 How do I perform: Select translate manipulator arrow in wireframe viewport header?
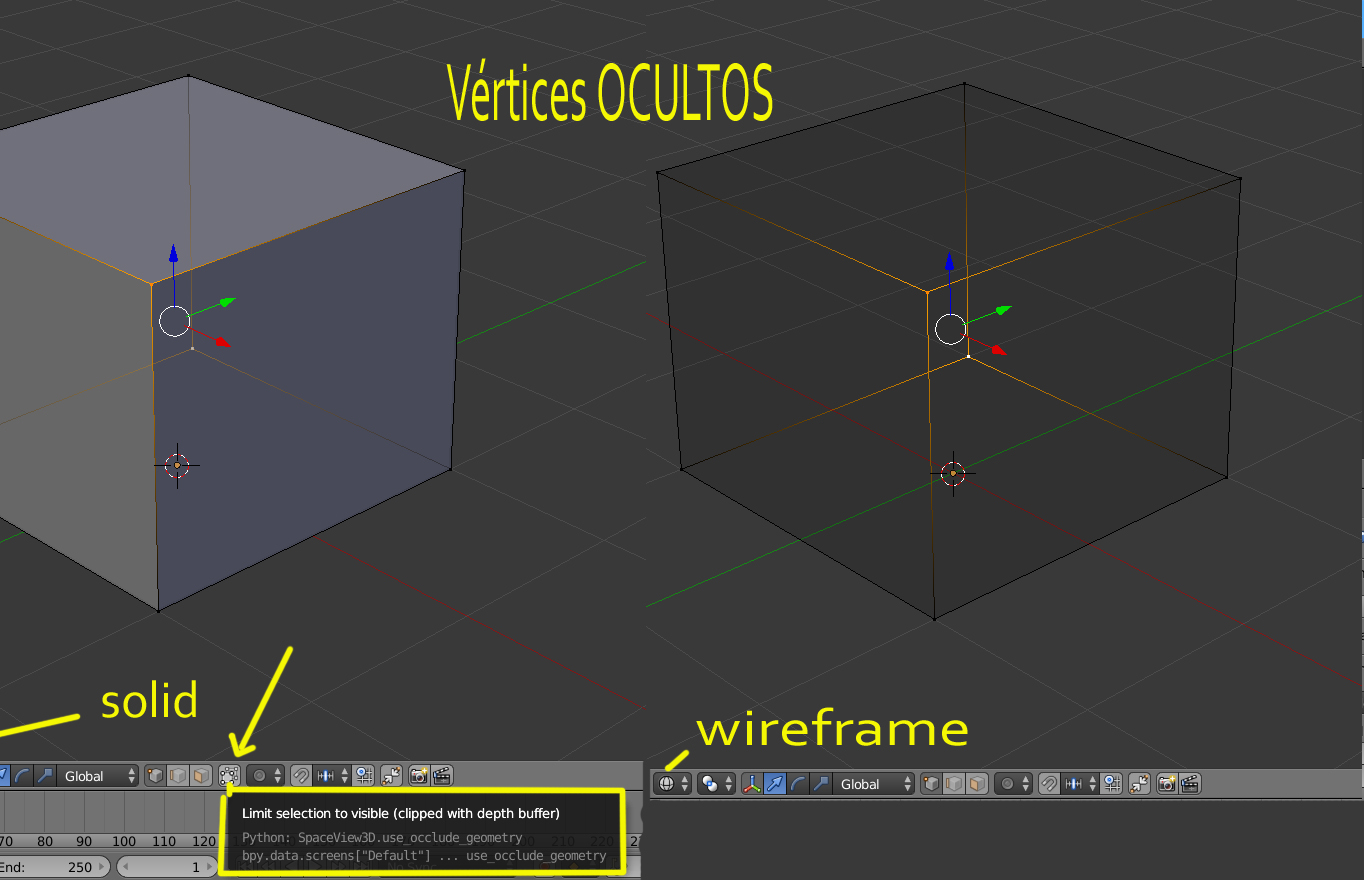(x=775, y=784)
